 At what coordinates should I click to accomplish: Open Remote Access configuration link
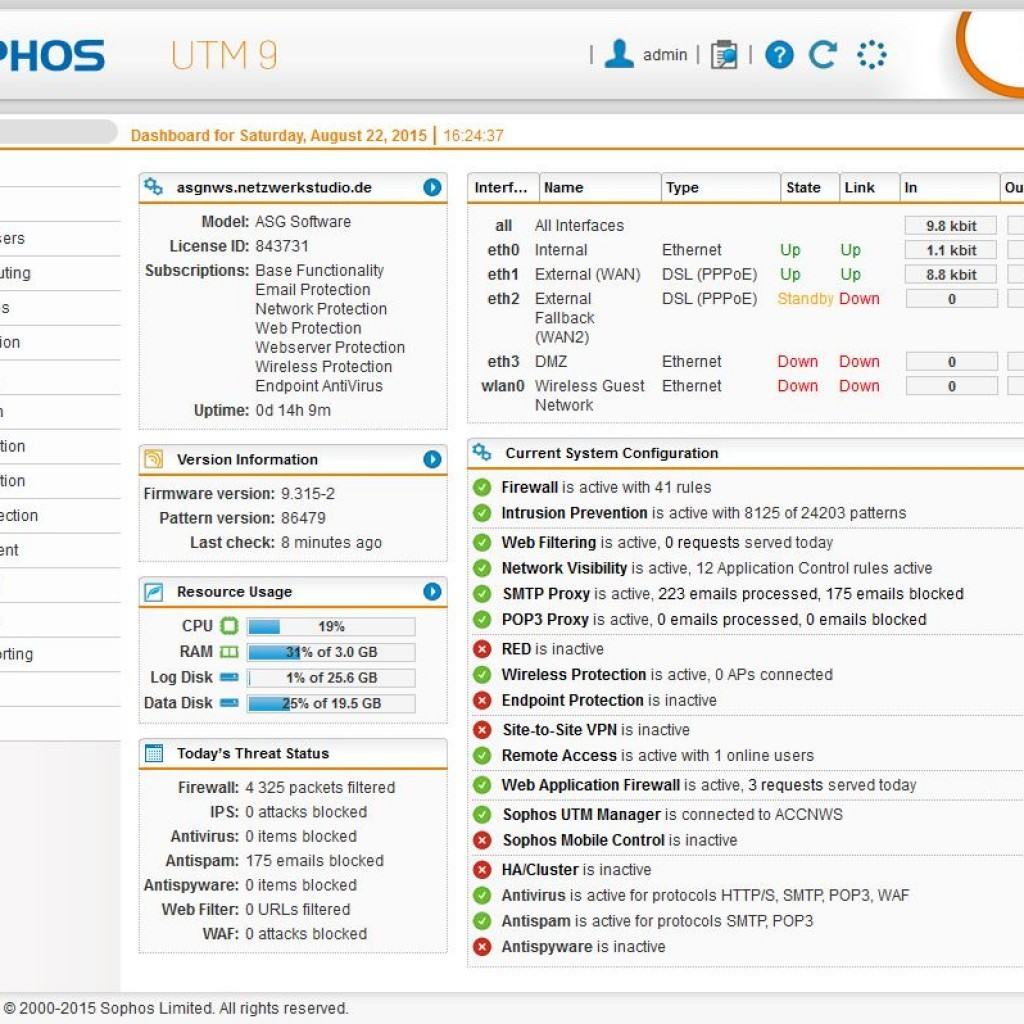tap(559, 756)
